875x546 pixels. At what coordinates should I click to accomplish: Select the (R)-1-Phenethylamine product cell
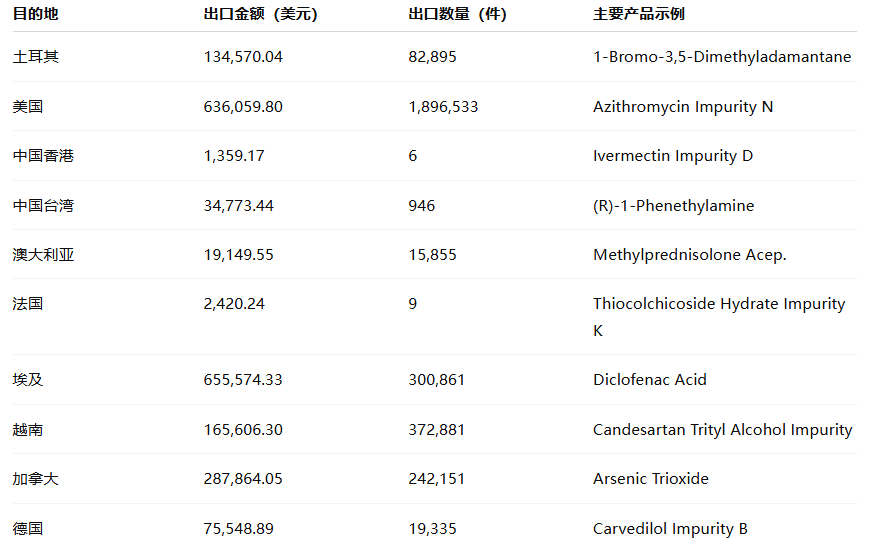tap(673, 206)
